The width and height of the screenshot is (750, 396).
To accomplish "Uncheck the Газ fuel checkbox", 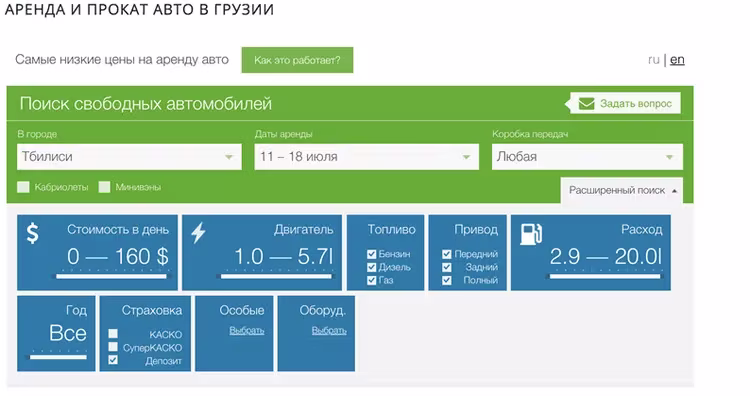I will 371,280.
